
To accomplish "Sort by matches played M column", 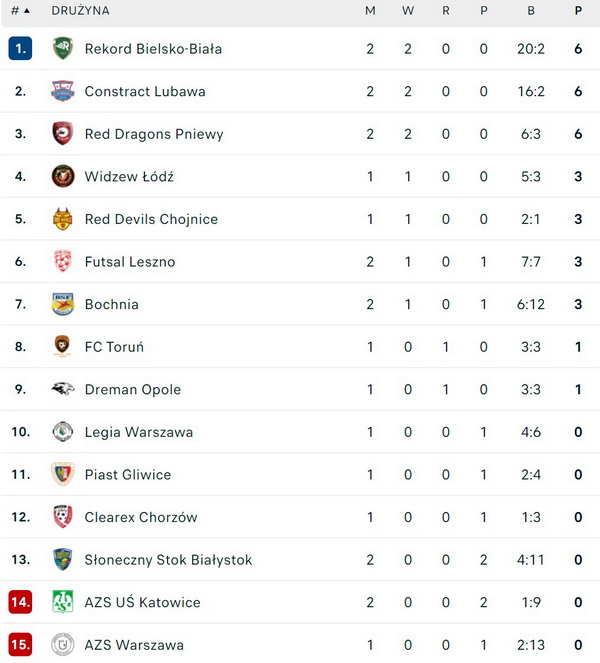I will (x=370, y=11).
